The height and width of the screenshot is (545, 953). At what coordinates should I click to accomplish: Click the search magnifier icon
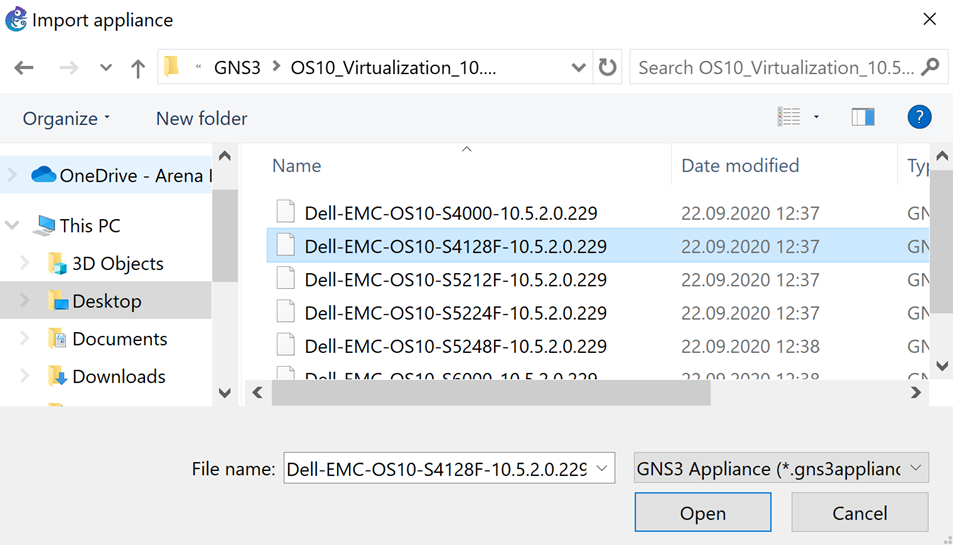[x=931, y=67]
